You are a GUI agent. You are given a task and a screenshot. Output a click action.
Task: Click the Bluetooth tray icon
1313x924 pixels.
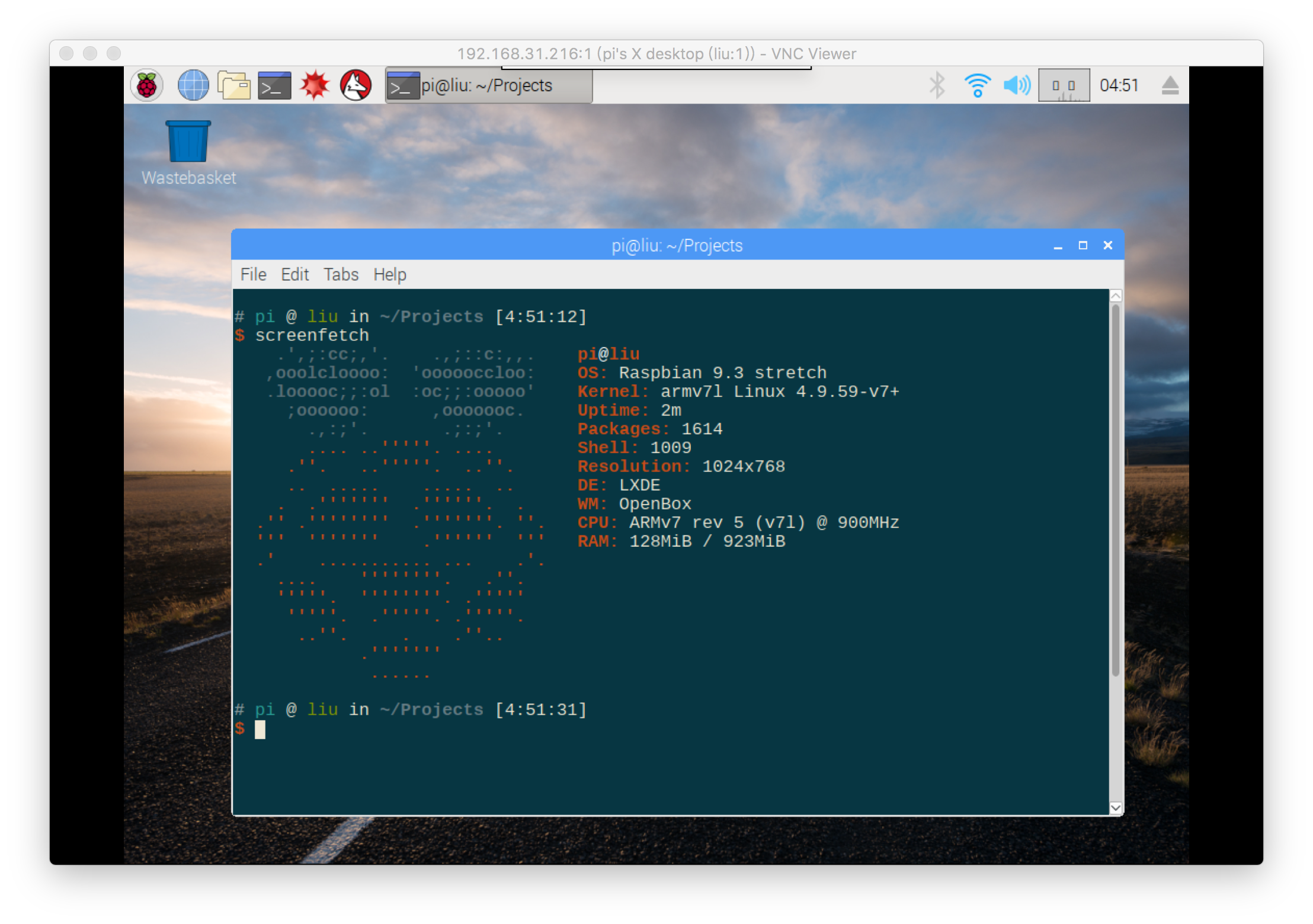tap(937, 86)
